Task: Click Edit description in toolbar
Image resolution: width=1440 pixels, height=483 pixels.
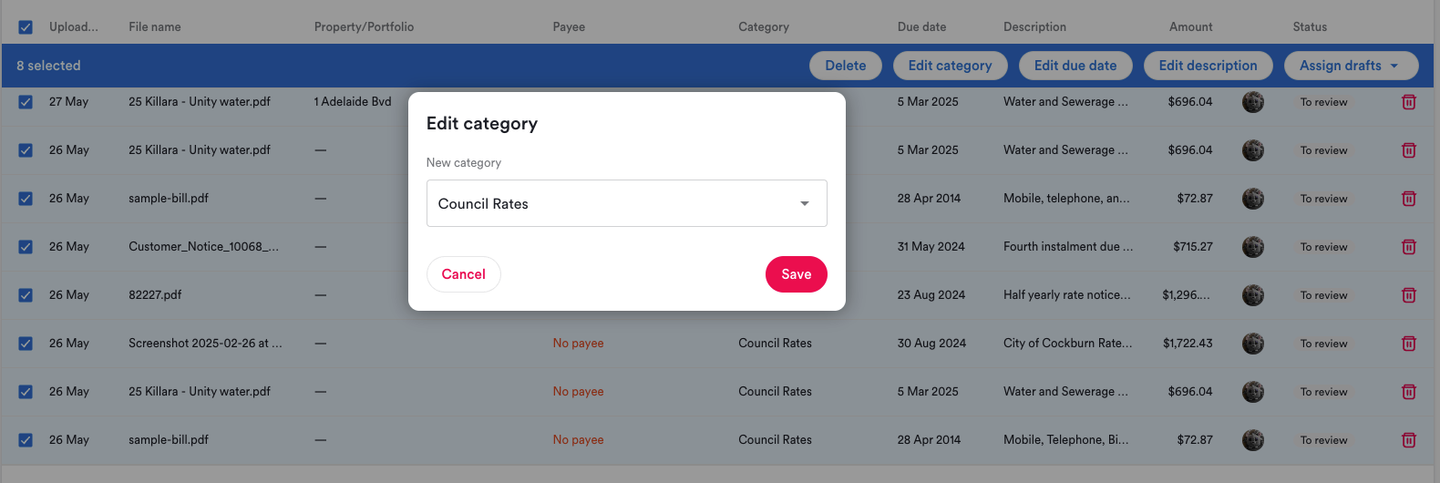Action: pyautogui.click(x=1207, y=65)
